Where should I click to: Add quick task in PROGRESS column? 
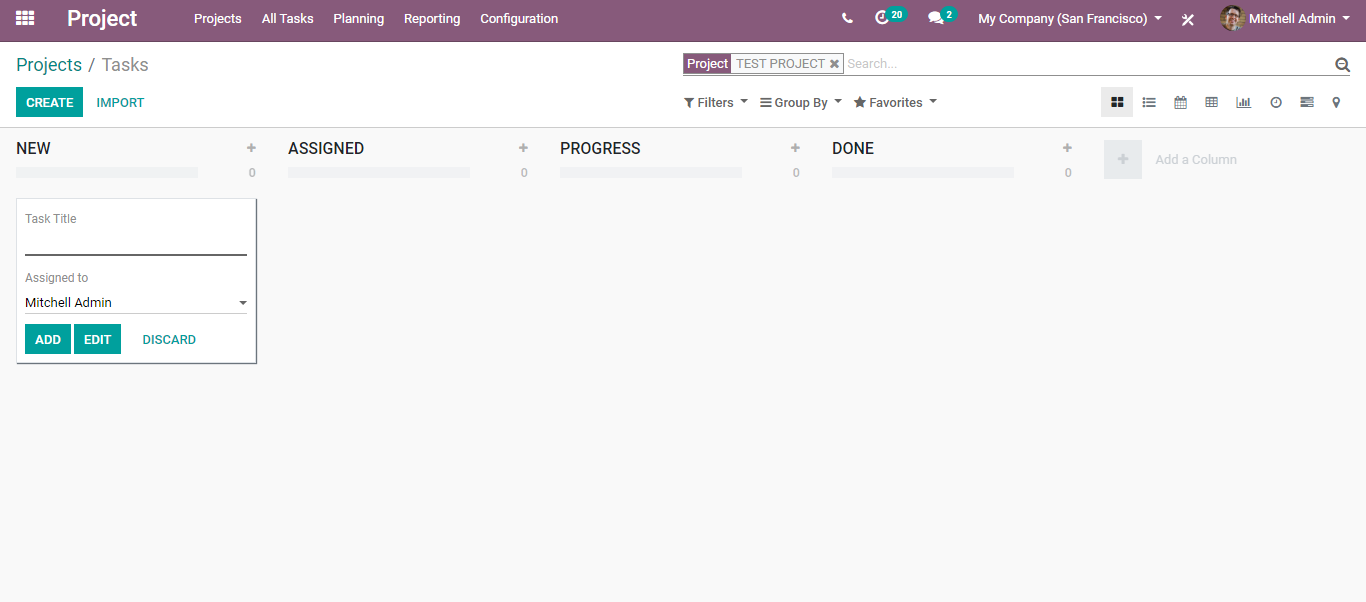click(x=795, y=148)
